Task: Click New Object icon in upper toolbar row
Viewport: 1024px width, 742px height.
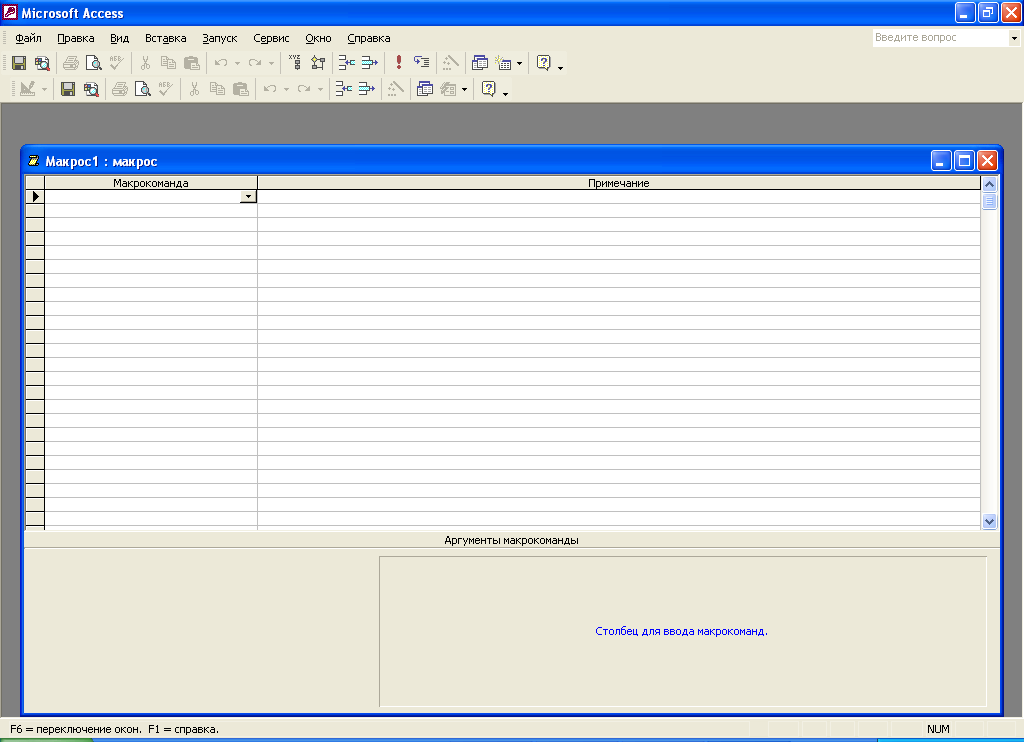Action: click(504, 63)
